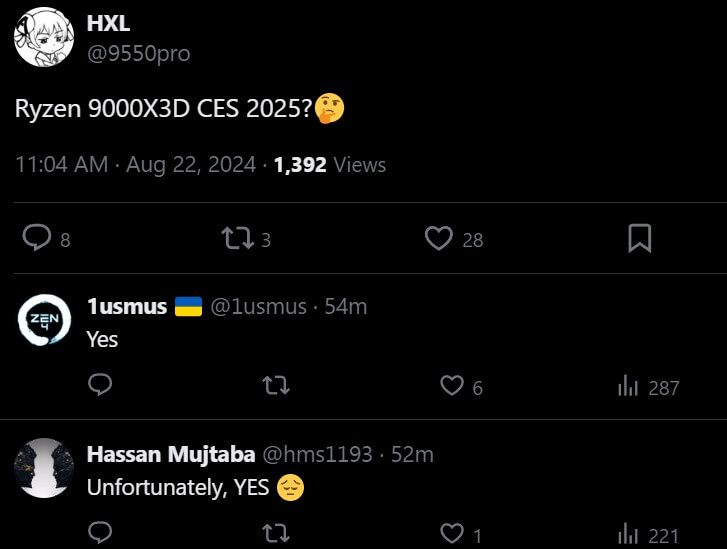Image resolution: width=727 pixels, height=549 pixels.
Task: Open the 11:04 AM post timestamp
Action: [61, 165]
